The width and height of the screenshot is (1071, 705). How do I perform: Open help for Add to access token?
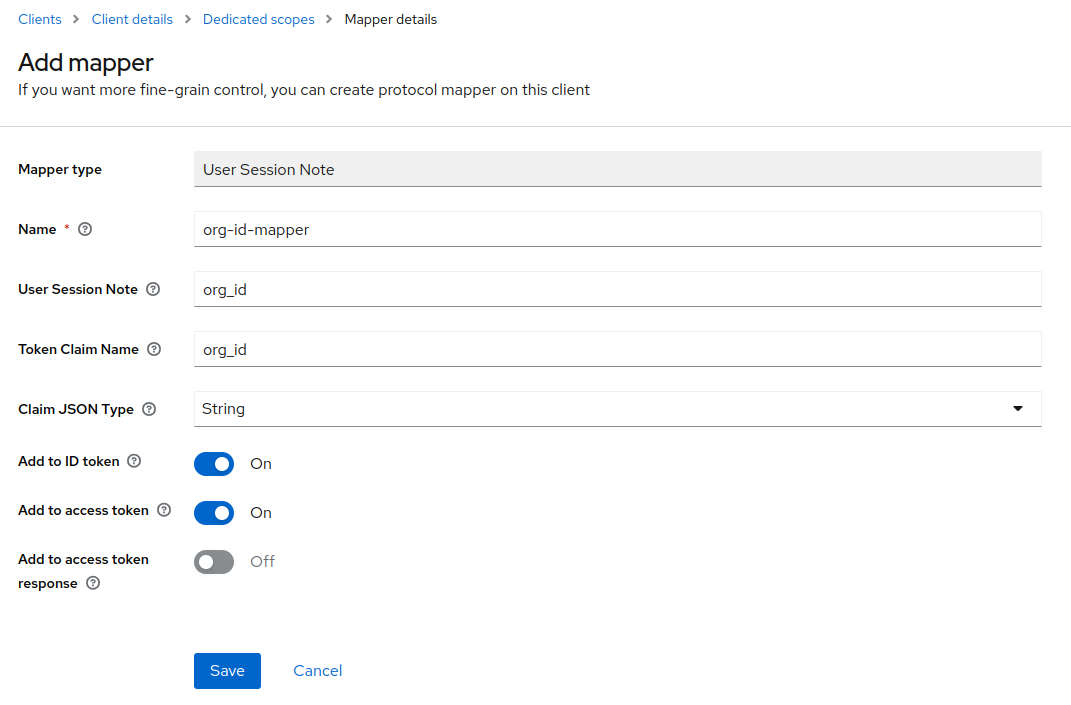tap(164, 510)
